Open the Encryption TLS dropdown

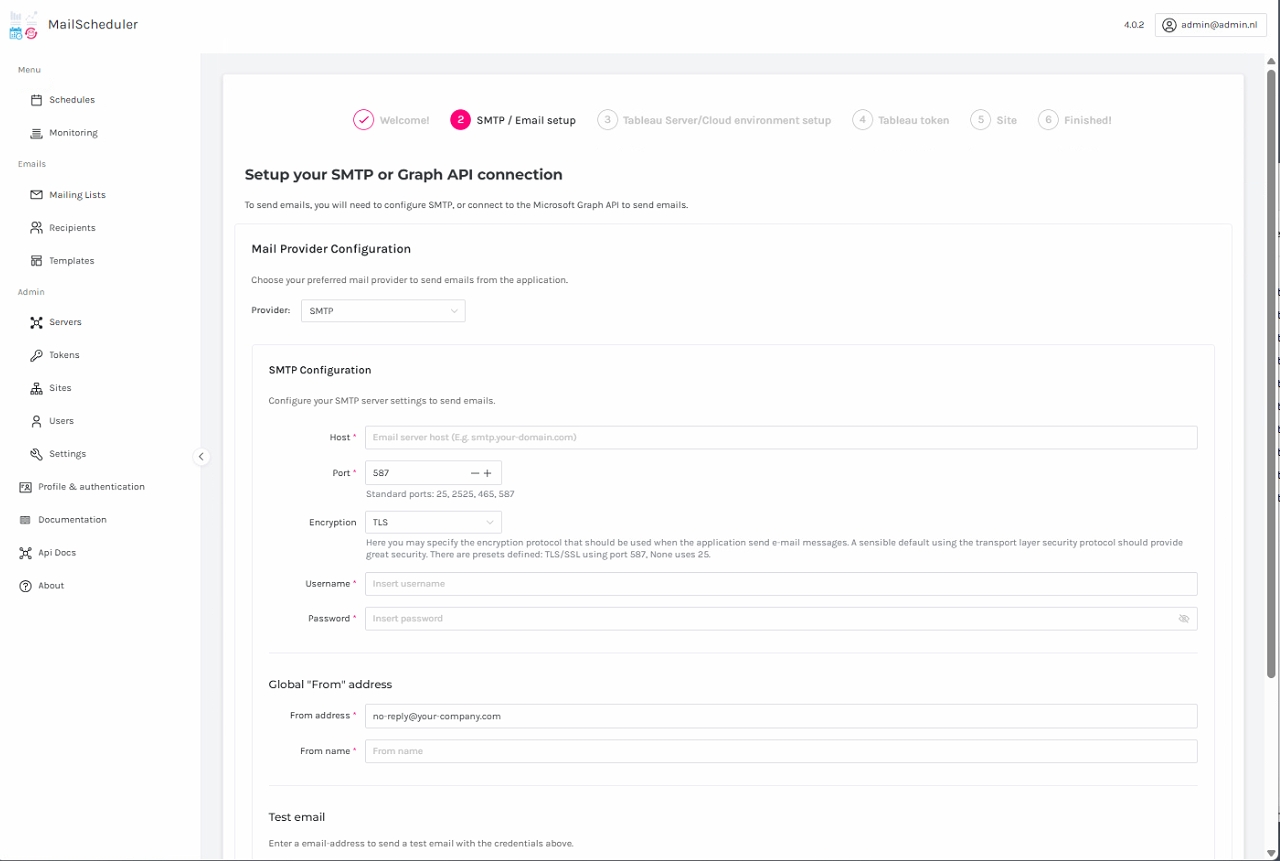pyautogui.click(x=433, y=522)
